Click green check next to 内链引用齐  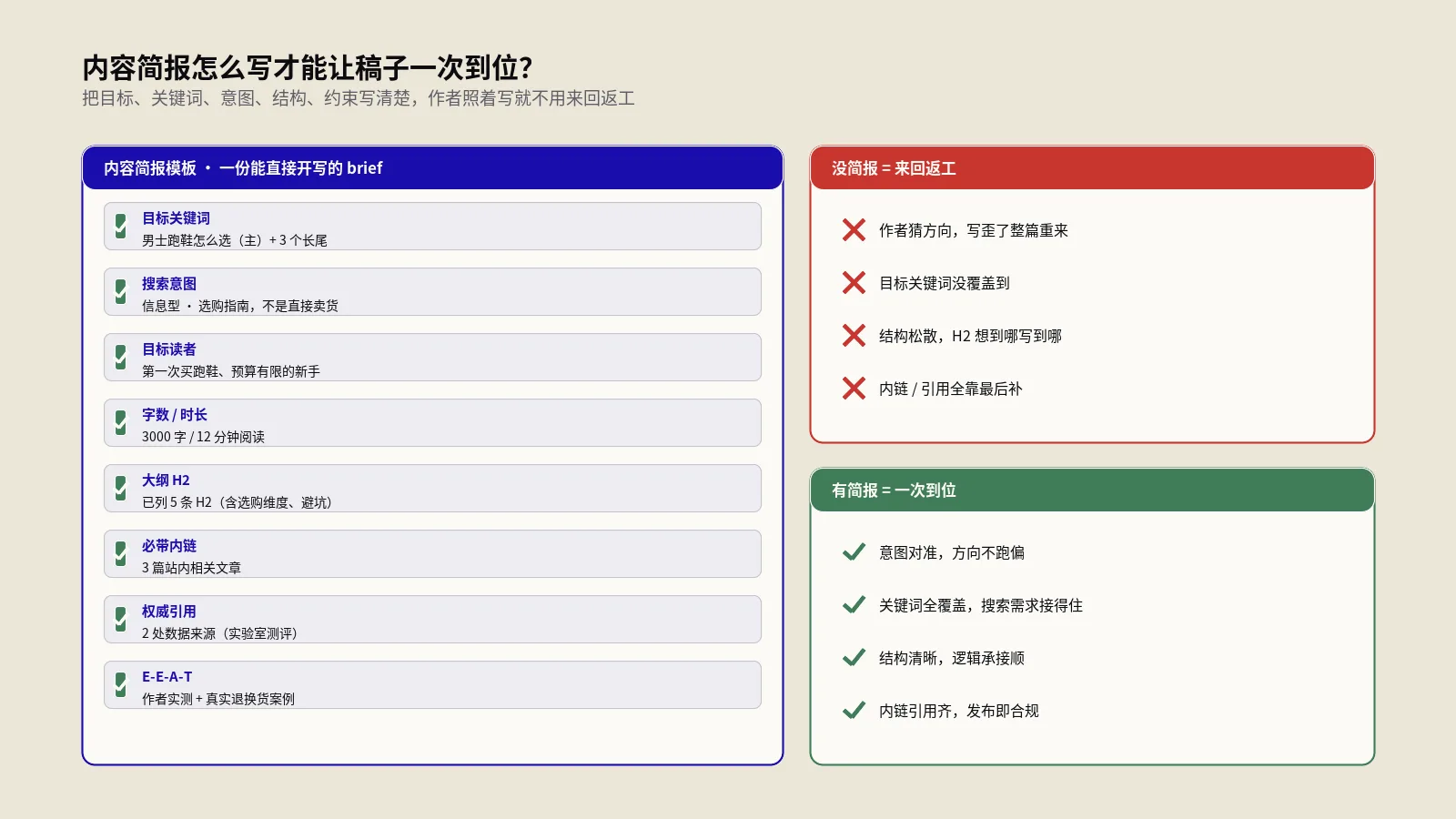point(854,711)
